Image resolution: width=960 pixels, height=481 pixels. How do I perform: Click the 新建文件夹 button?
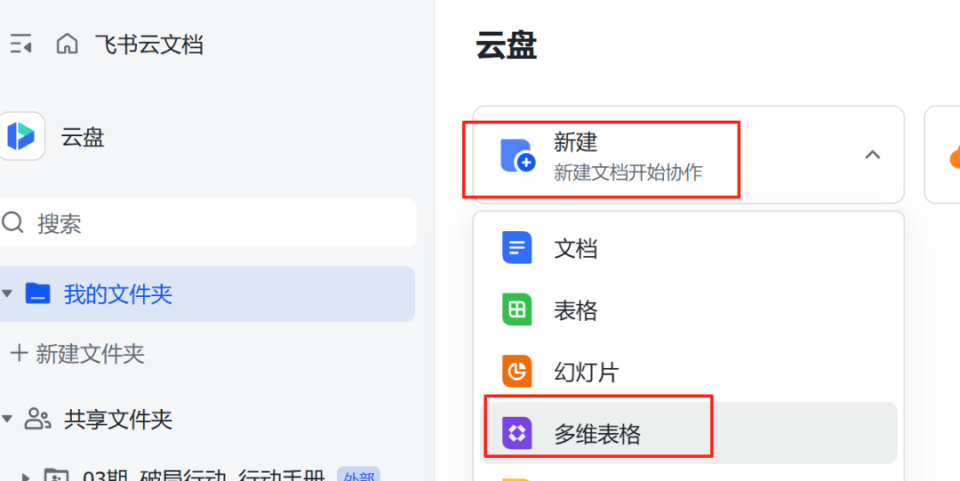[x=78, y=353]
